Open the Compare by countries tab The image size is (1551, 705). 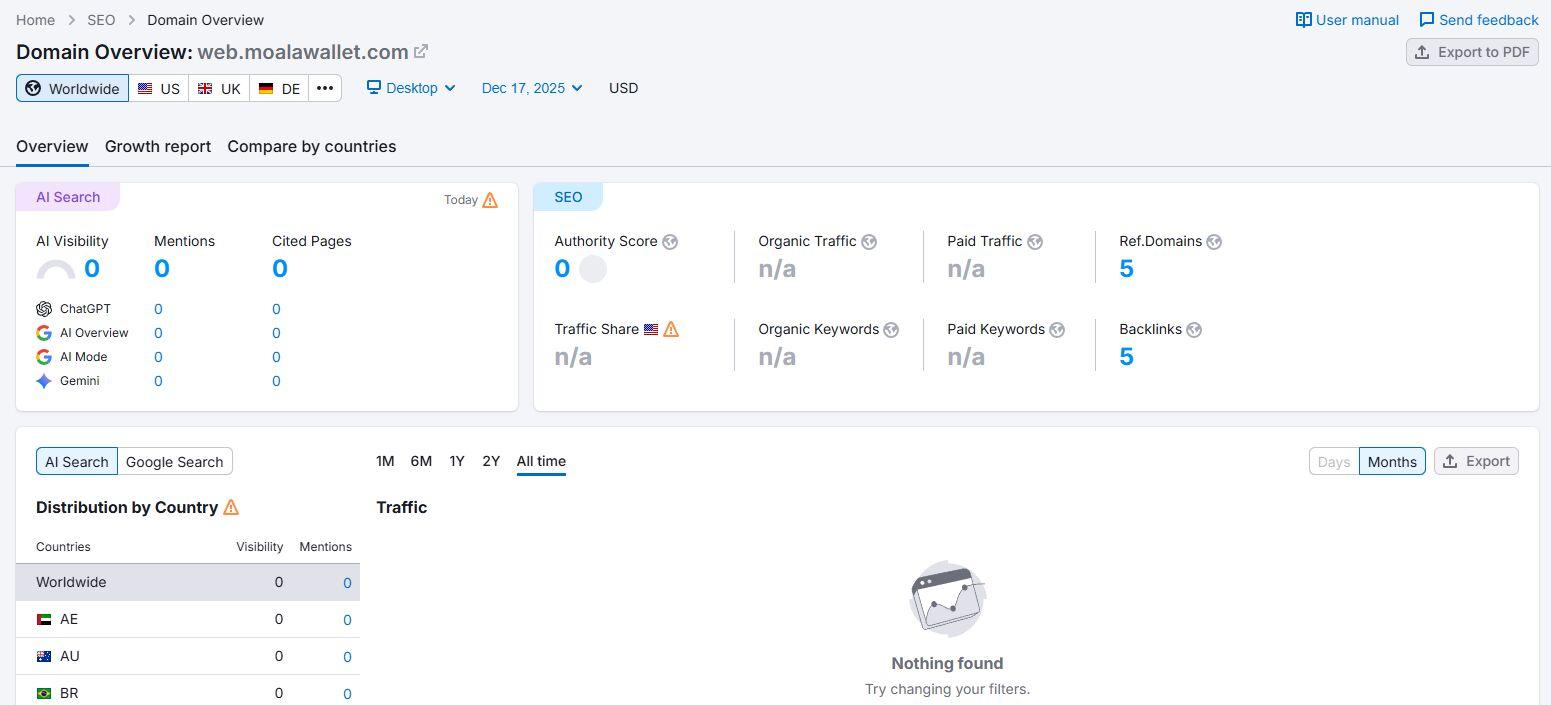coord(312,146)
